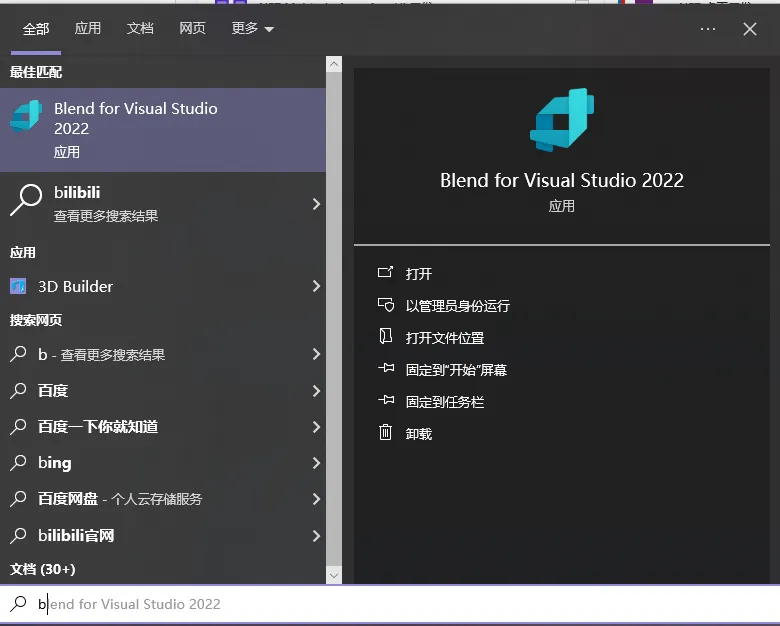Expand the bilibili search result arrow

coord(316,204)
